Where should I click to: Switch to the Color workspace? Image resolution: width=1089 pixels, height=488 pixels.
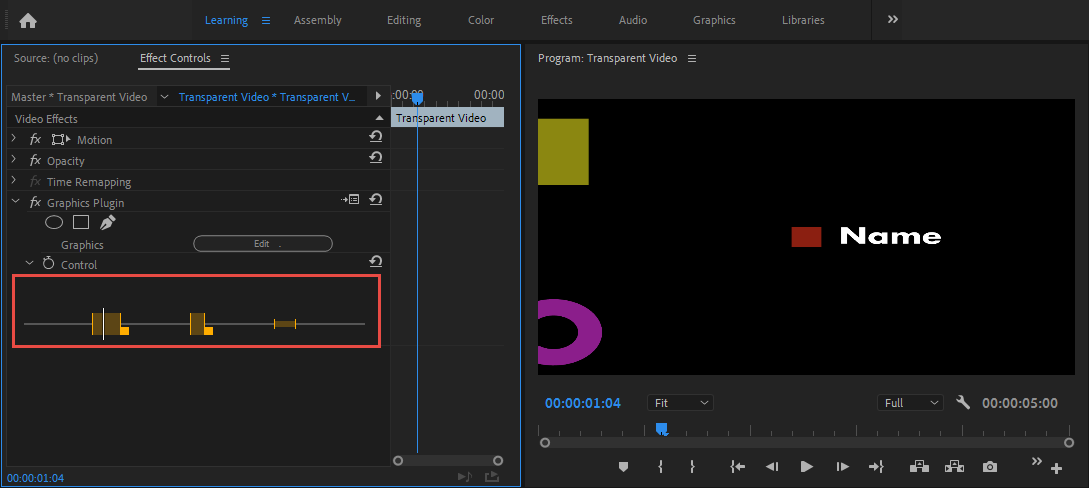pyautogui.click(x=481, y=20)
